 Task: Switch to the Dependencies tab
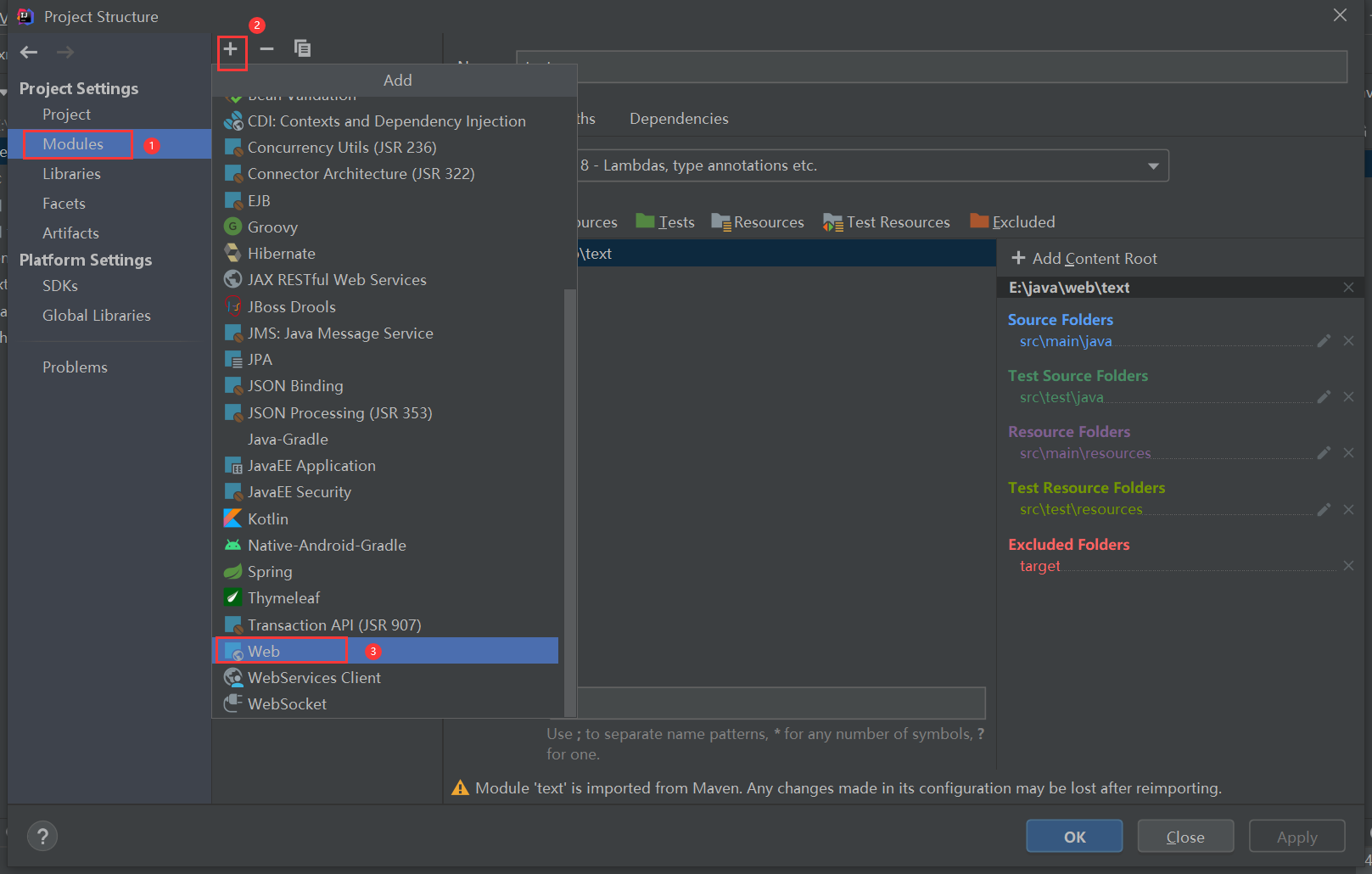679,119
